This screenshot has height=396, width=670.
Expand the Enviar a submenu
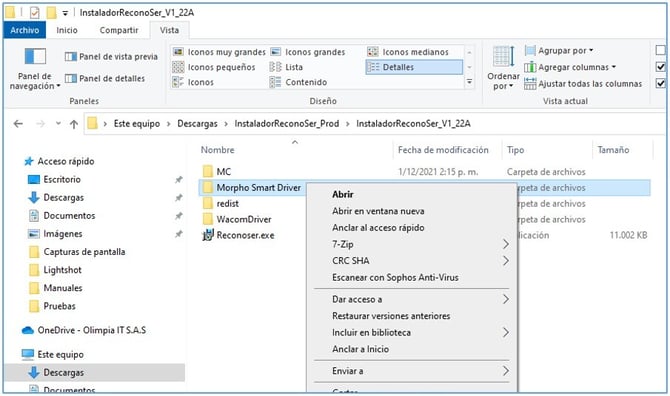pos(412,371)
